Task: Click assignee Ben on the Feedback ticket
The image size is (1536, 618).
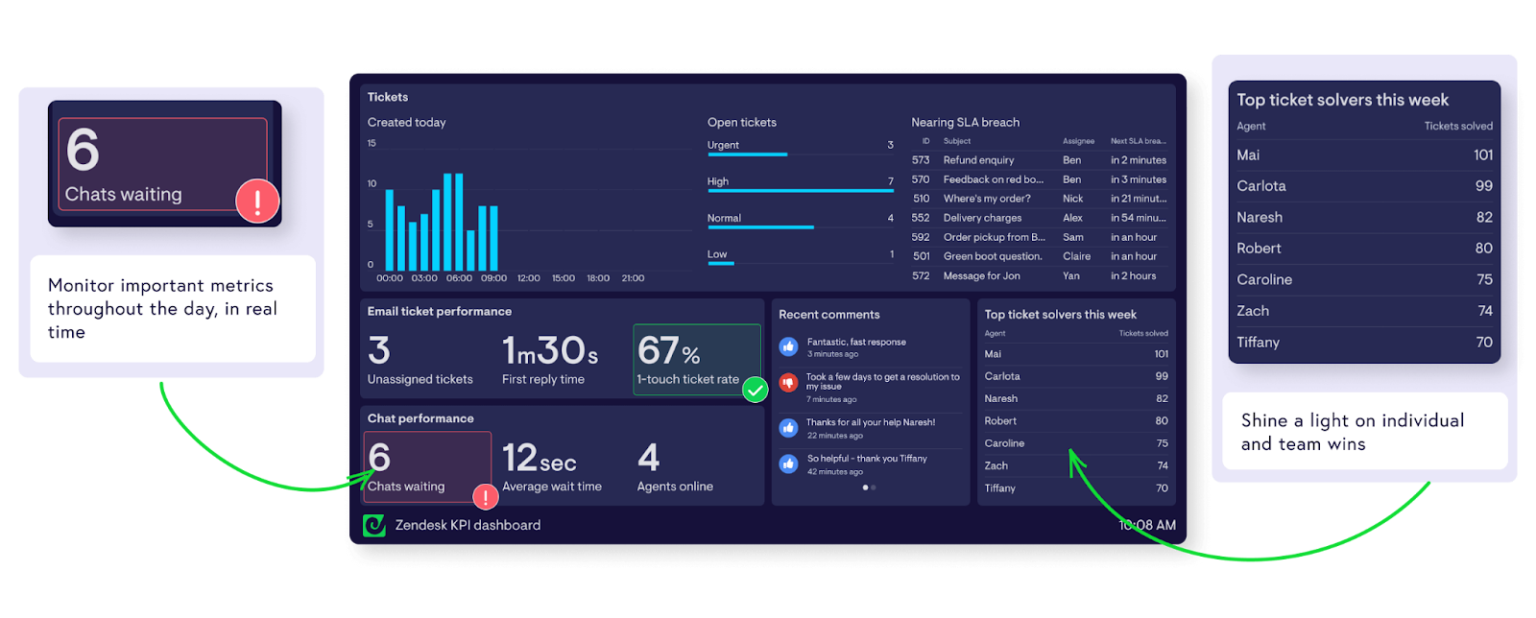Action: pyautogui.click(x=1073, y=179)
